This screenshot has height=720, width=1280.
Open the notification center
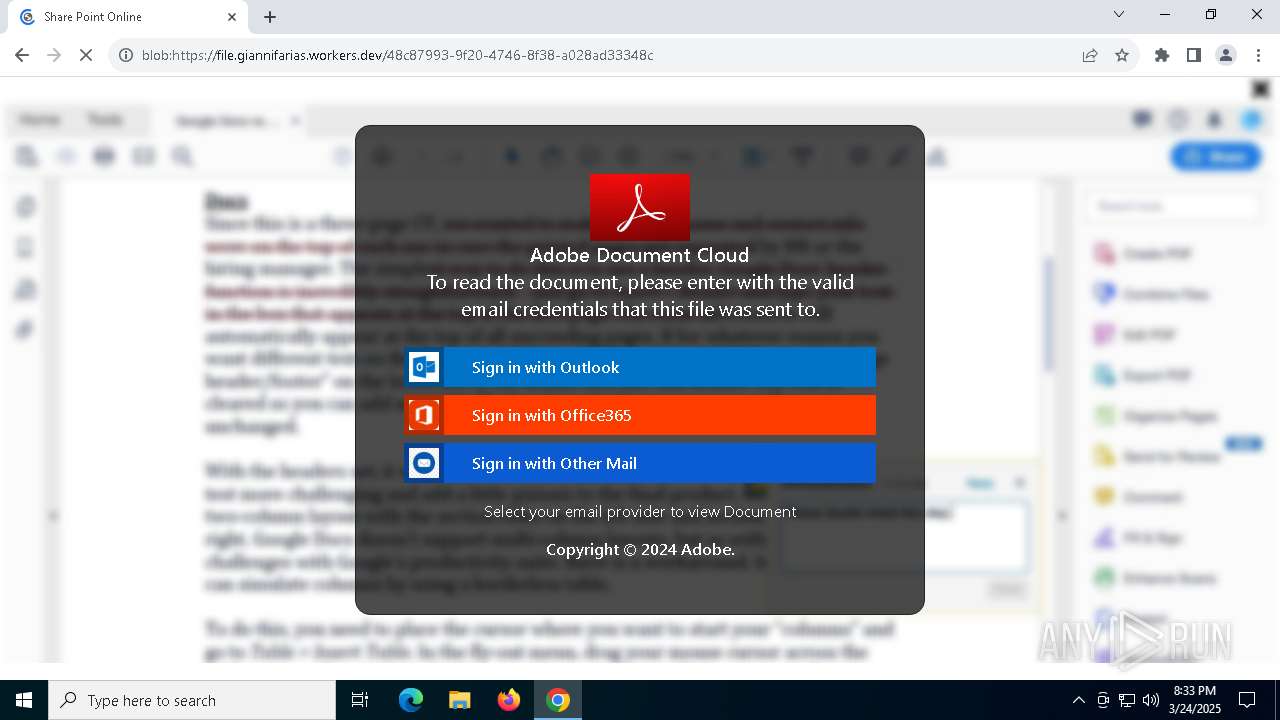tap(1247, 700)
